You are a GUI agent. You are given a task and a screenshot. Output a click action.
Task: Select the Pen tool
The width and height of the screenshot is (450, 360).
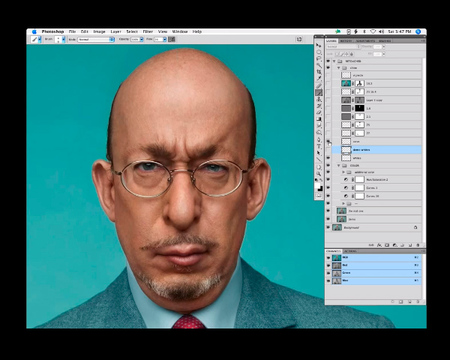click(x=319, y=139)
